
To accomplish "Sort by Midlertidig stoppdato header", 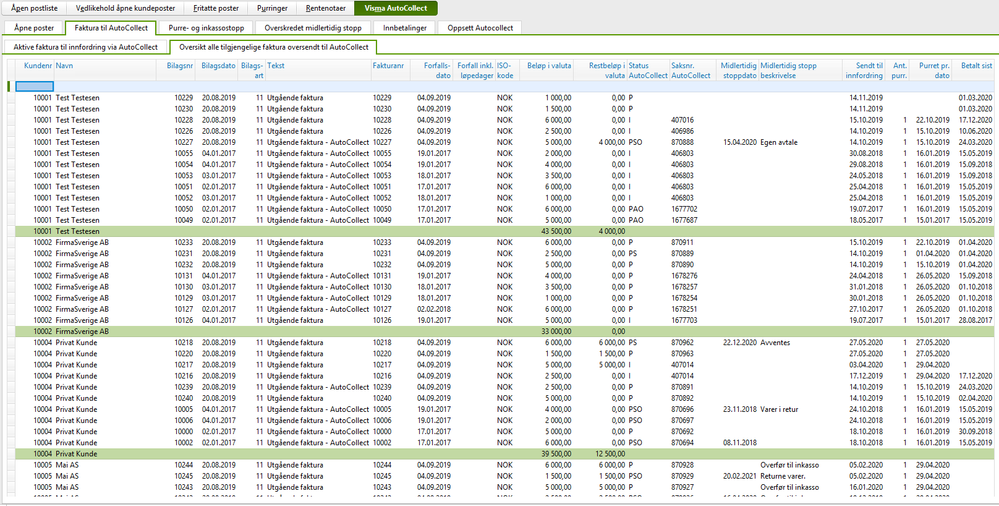I will click(x=738, y=70).
